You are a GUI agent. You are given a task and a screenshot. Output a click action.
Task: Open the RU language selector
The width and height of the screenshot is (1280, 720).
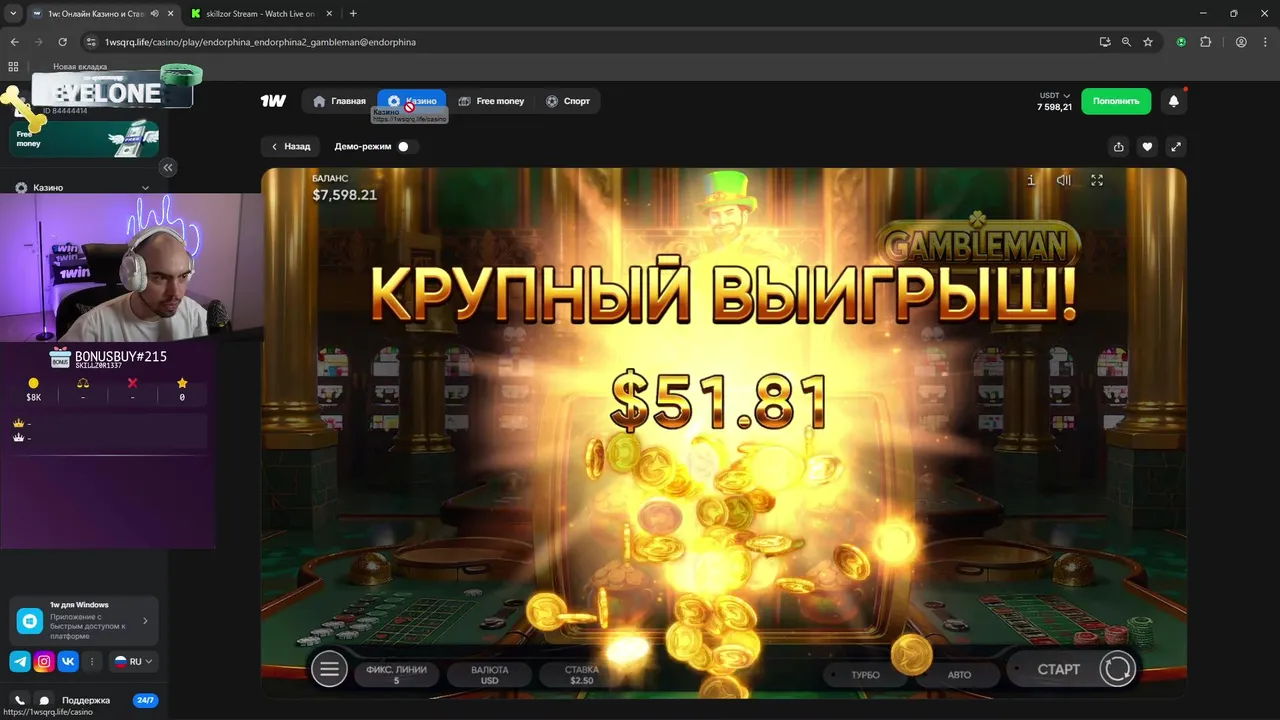(133, 661)
